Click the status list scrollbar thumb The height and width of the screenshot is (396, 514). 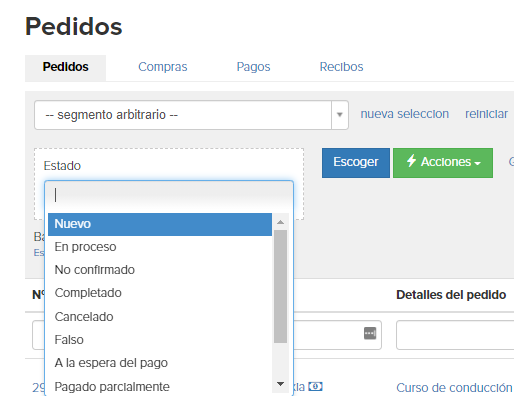(280, 286)
